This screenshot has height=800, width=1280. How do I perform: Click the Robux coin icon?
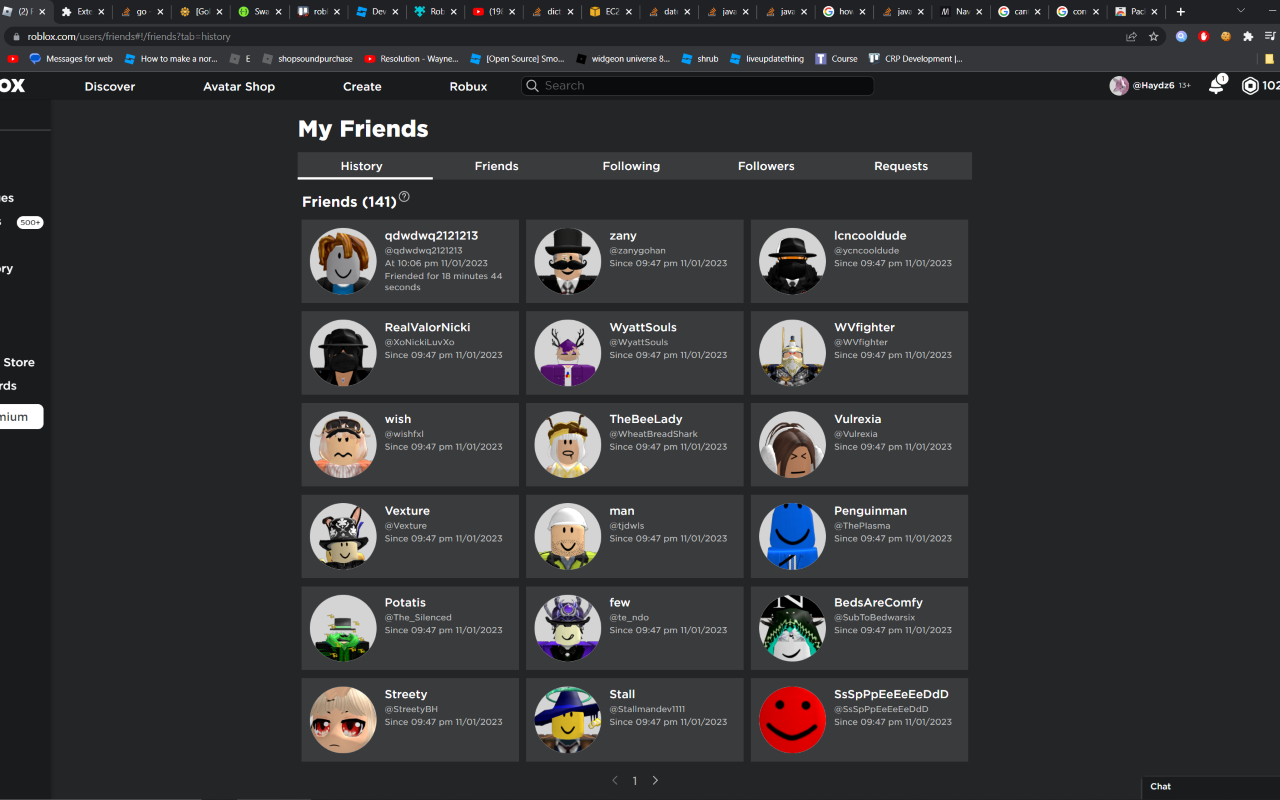pyautogui.click(x=1251, y=86)
